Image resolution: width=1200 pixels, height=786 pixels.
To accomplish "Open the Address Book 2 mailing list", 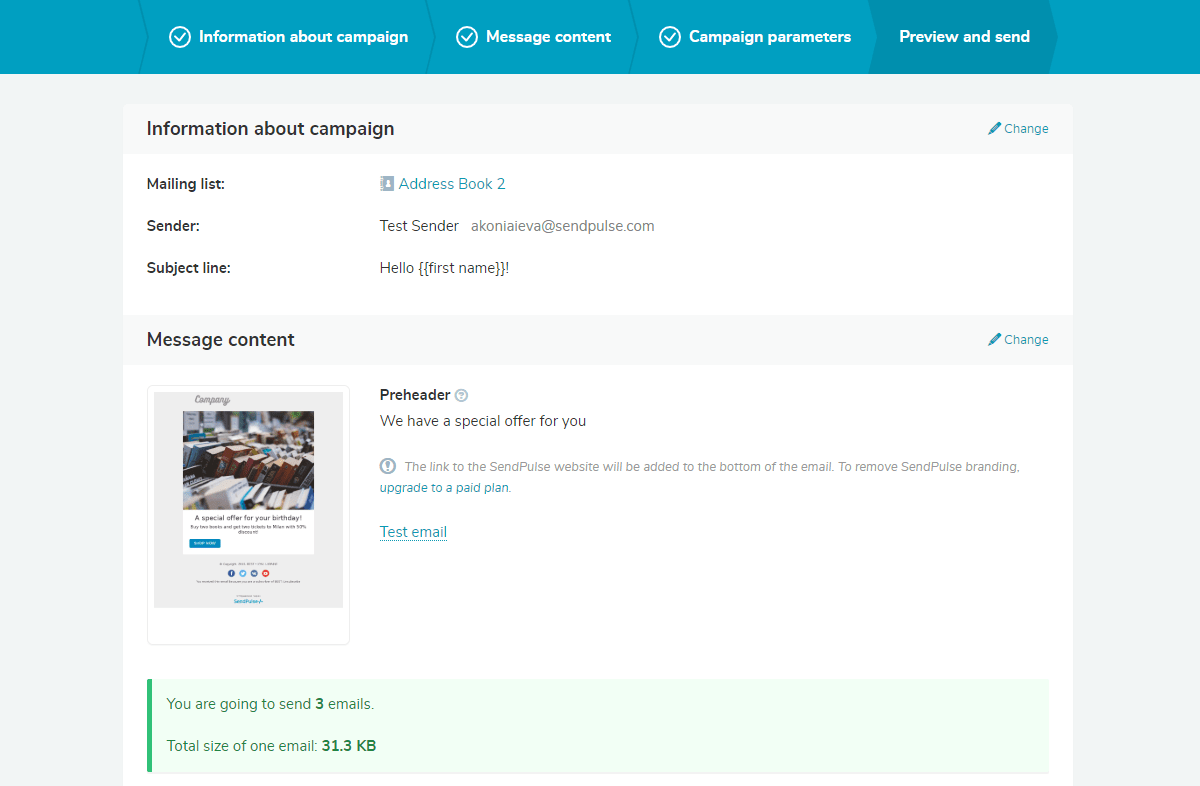I will pyautogui.click(x=452, y=184).
